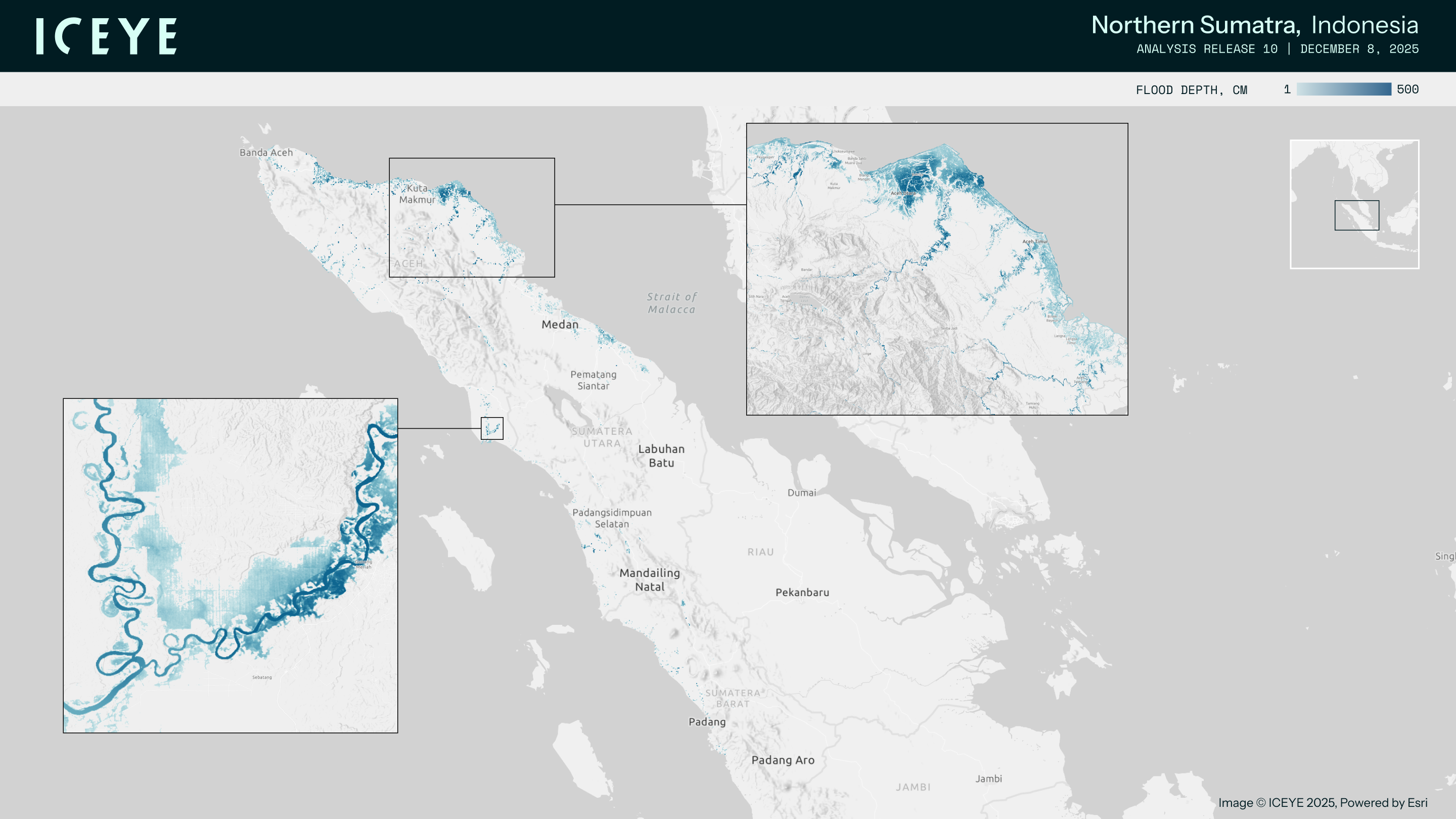Click the Pematang Siantar label
This screenshot has width=1456, height=819.
(593, 380)
